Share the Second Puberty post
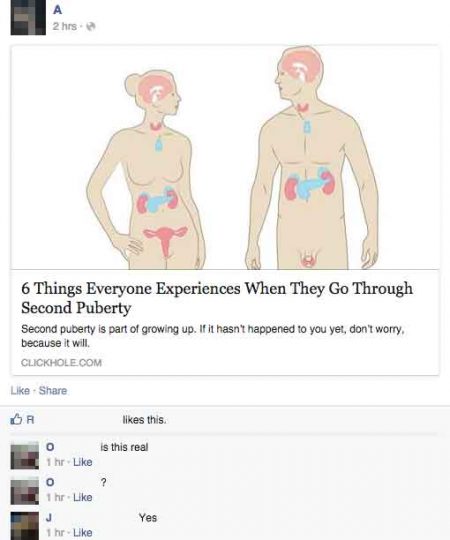 tap(53, 391)
